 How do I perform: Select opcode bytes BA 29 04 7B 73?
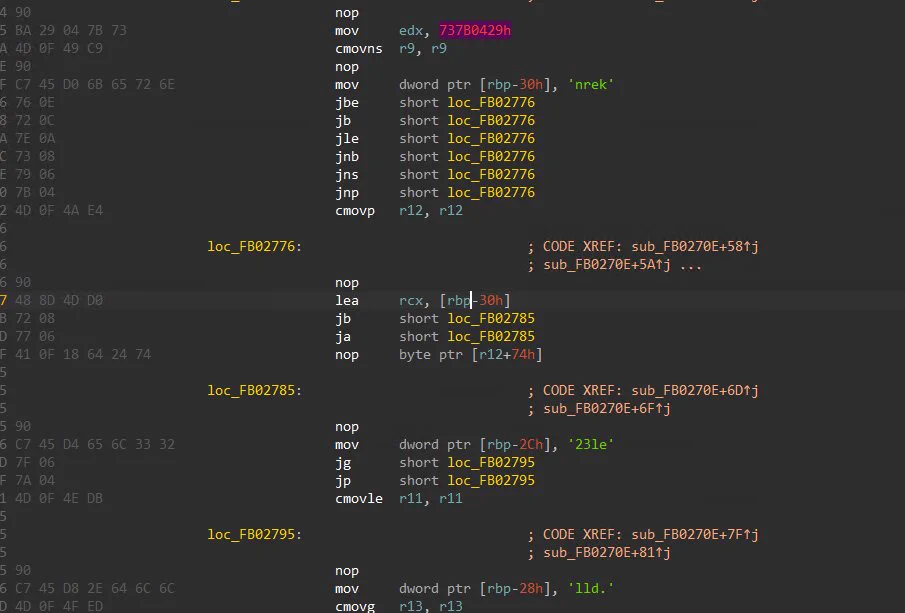[70, 31]
